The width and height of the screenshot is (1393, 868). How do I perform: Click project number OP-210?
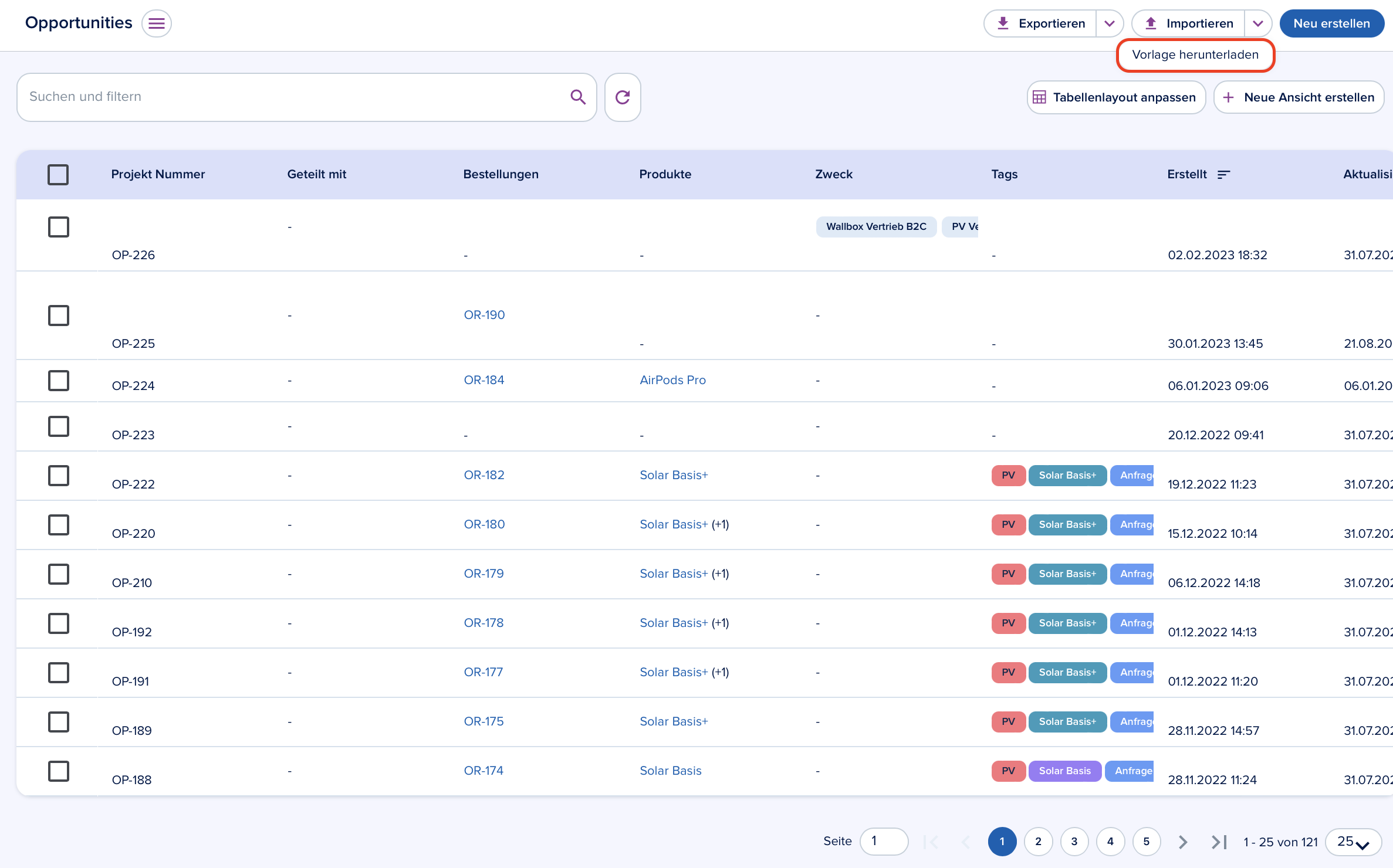132,583
